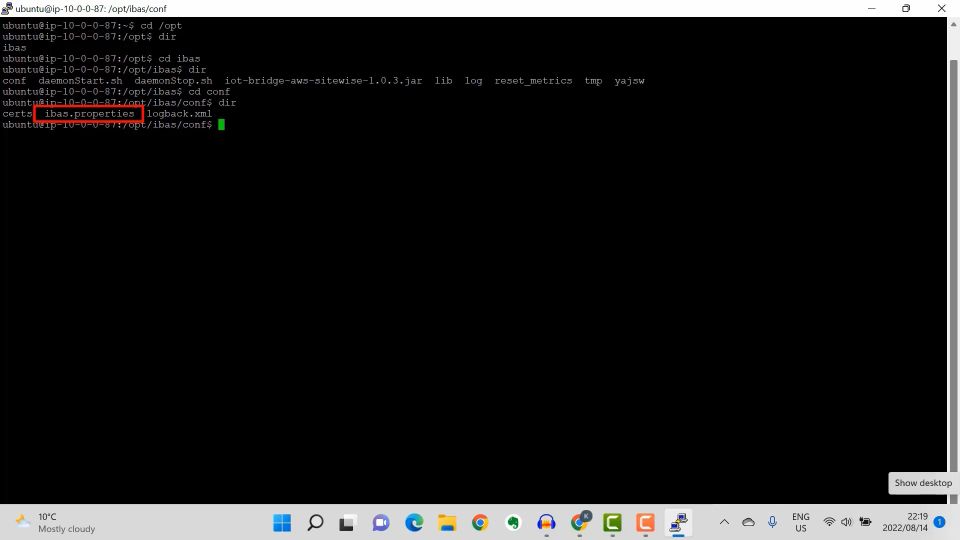The width and height of the screenshot is (960, 540).
Task: Click daemonStop.sh in the listing
Action: [x=173, y=80]
